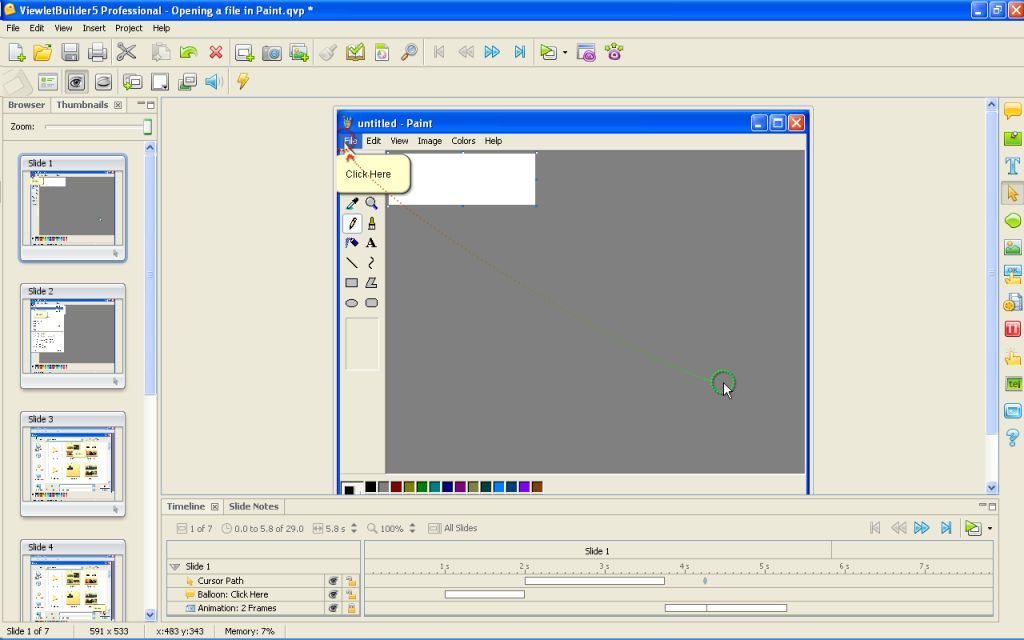This screenshot has width=1024, height=640.
Task: Toggle visibility of the Cursor Path track
Action: pyautogui.click(x=333, y=581)
